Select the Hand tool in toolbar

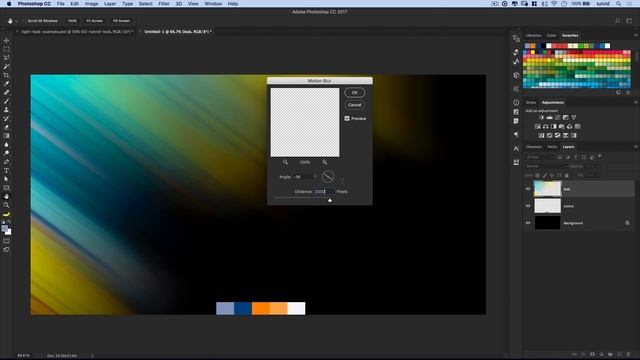(7, 196)
